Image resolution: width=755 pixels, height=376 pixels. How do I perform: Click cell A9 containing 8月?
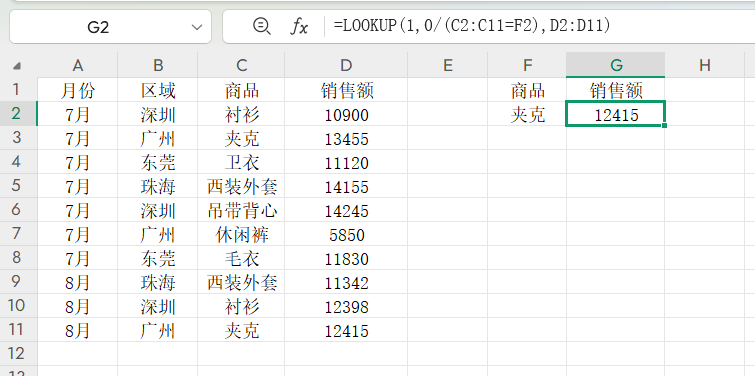[78, 283]
